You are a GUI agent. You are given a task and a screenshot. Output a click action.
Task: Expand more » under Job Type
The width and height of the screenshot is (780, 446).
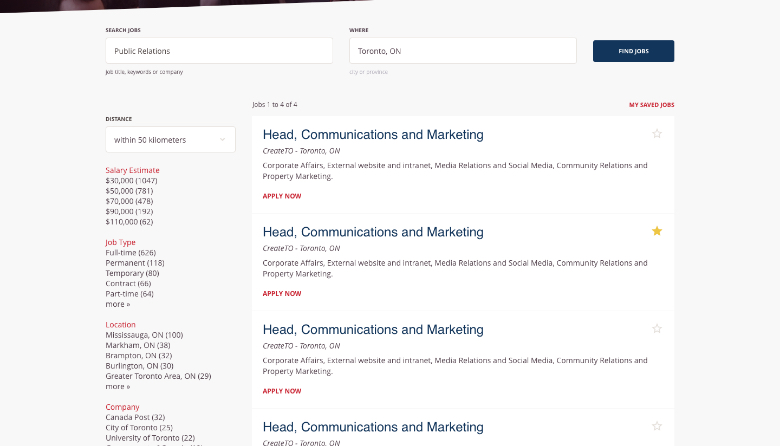tap(118, 304)
